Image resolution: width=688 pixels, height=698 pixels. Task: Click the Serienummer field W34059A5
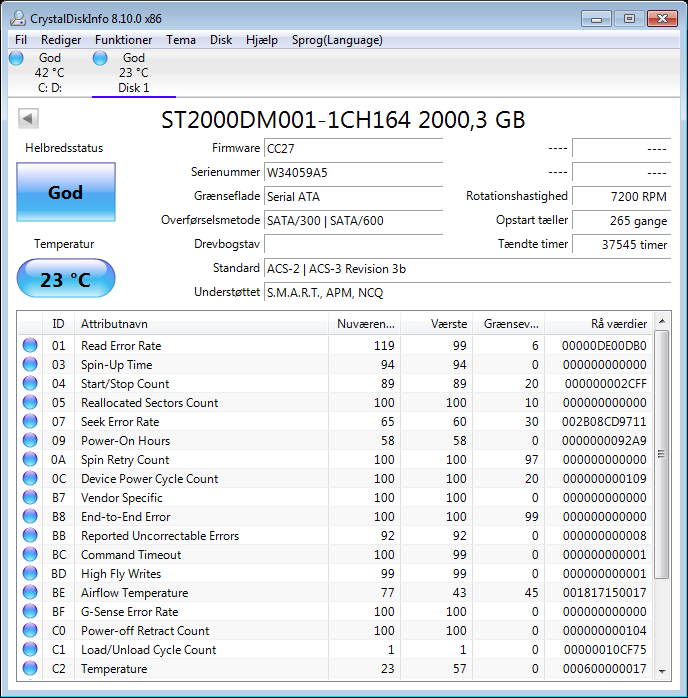[x=353, y=172]
